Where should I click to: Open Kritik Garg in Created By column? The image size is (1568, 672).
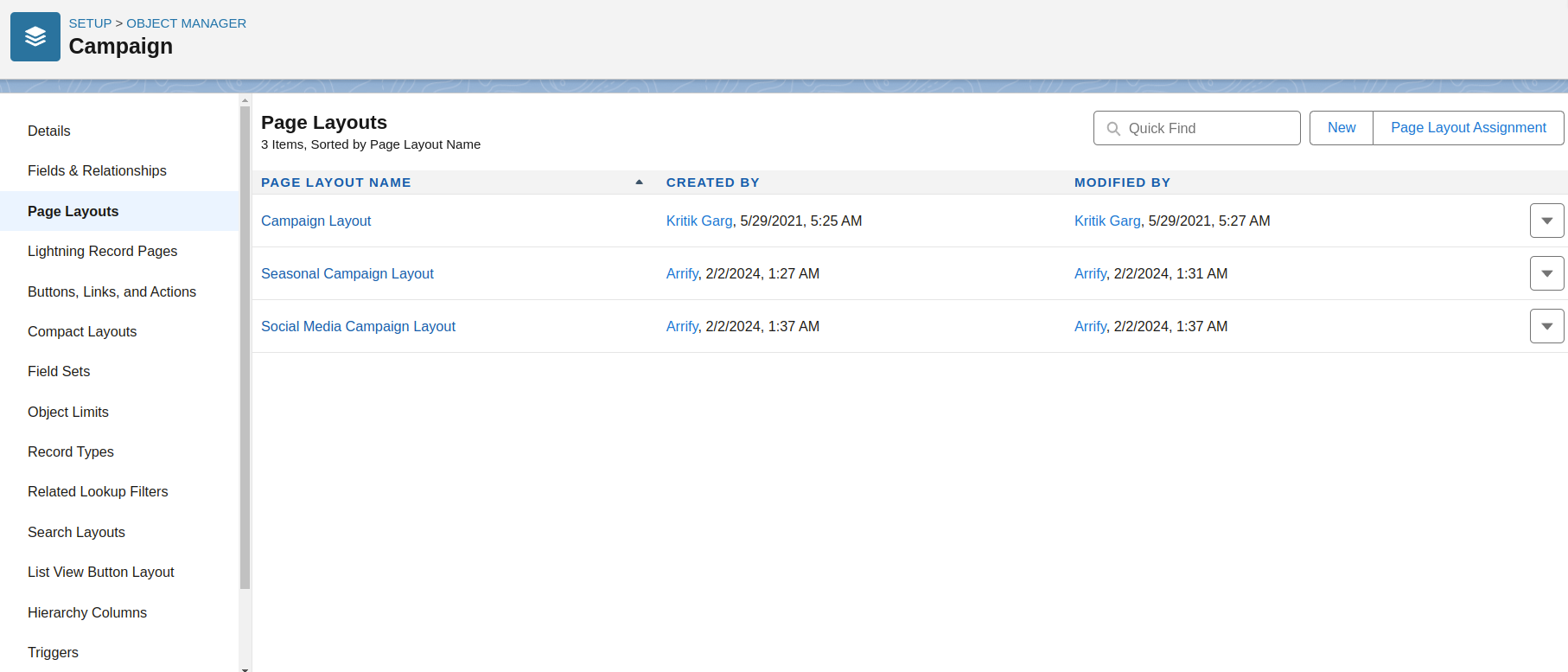[699, 221]
